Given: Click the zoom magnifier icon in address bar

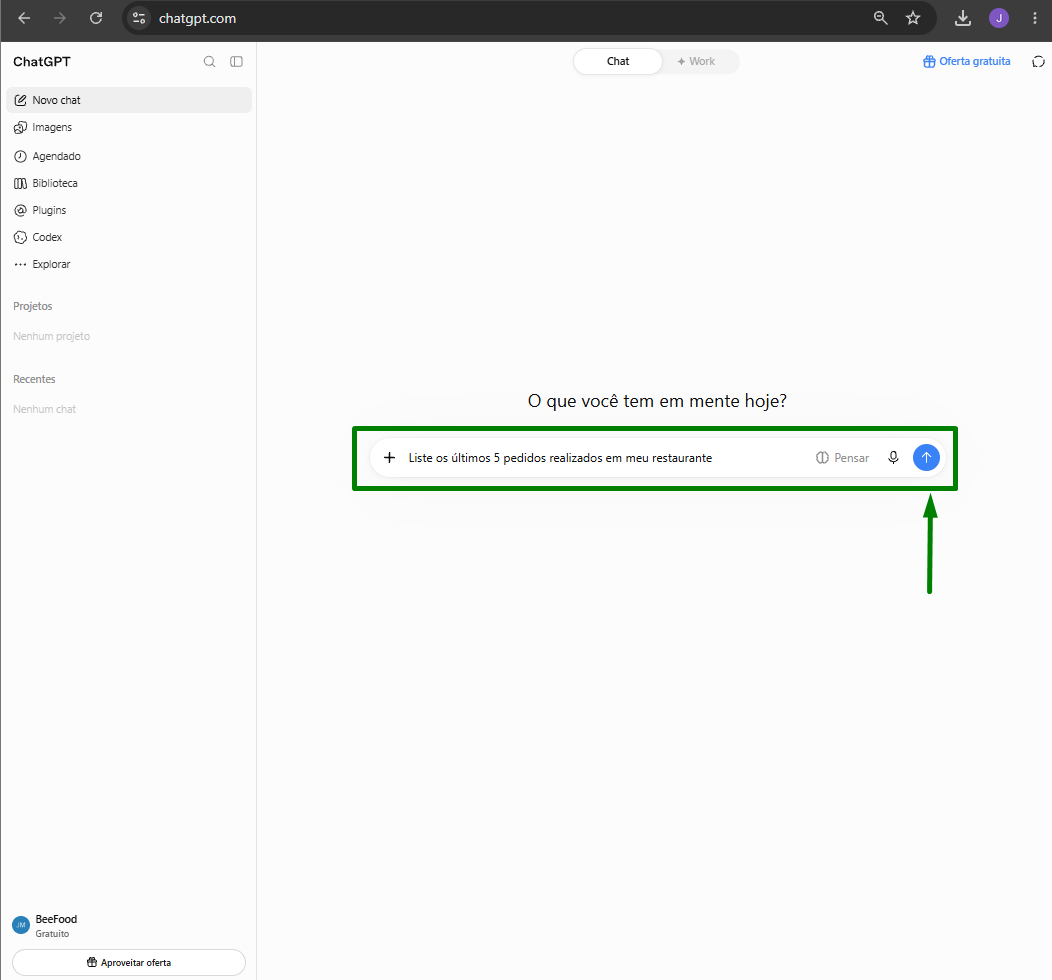Looking at the screenshot, I should (880, 18).
